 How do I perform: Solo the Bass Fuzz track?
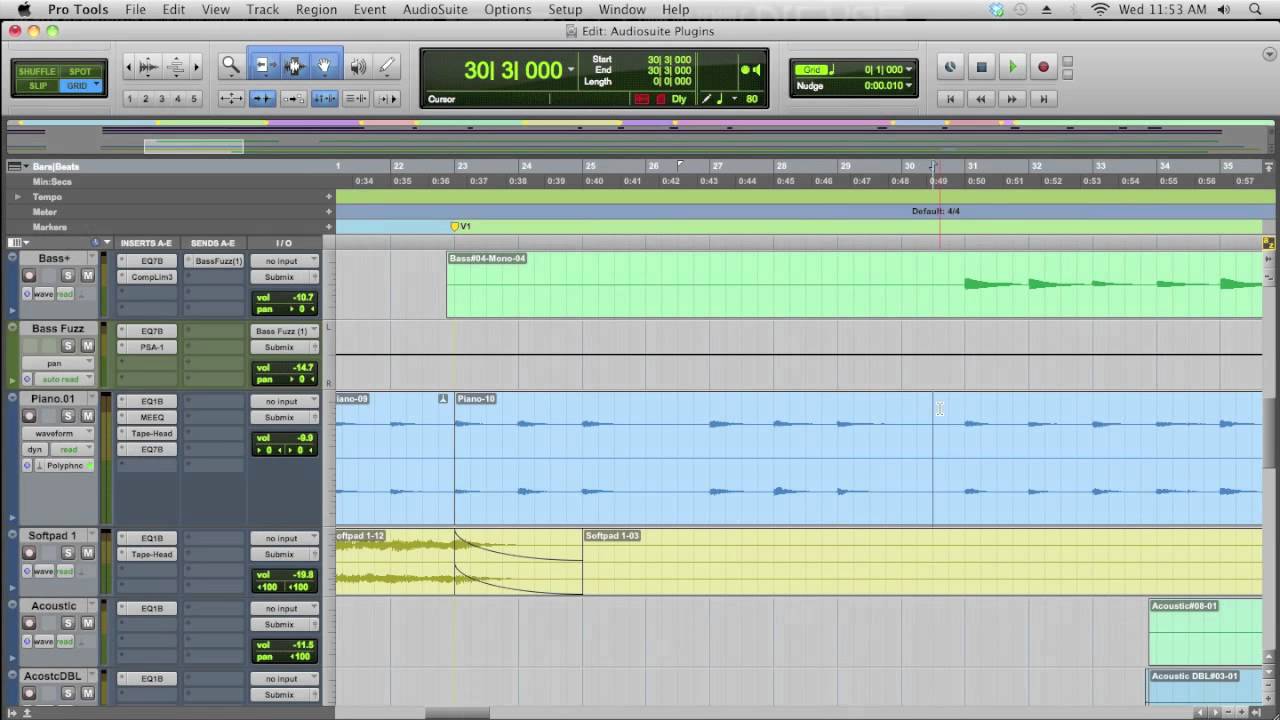pyautogui.click(x=68, y=346)
